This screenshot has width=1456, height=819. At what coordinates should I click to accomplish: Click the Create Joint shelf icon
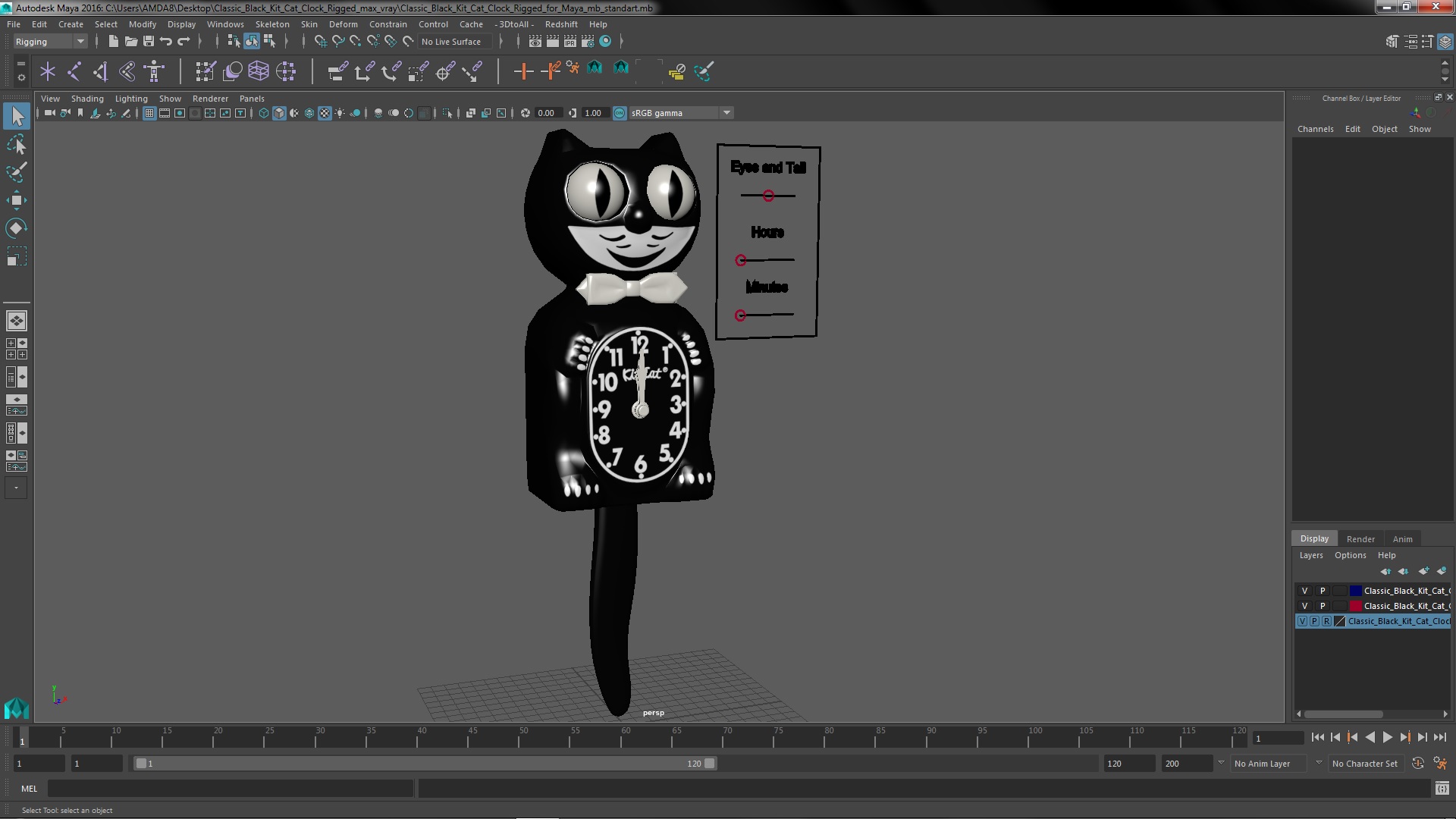click(x=74, y=71)
